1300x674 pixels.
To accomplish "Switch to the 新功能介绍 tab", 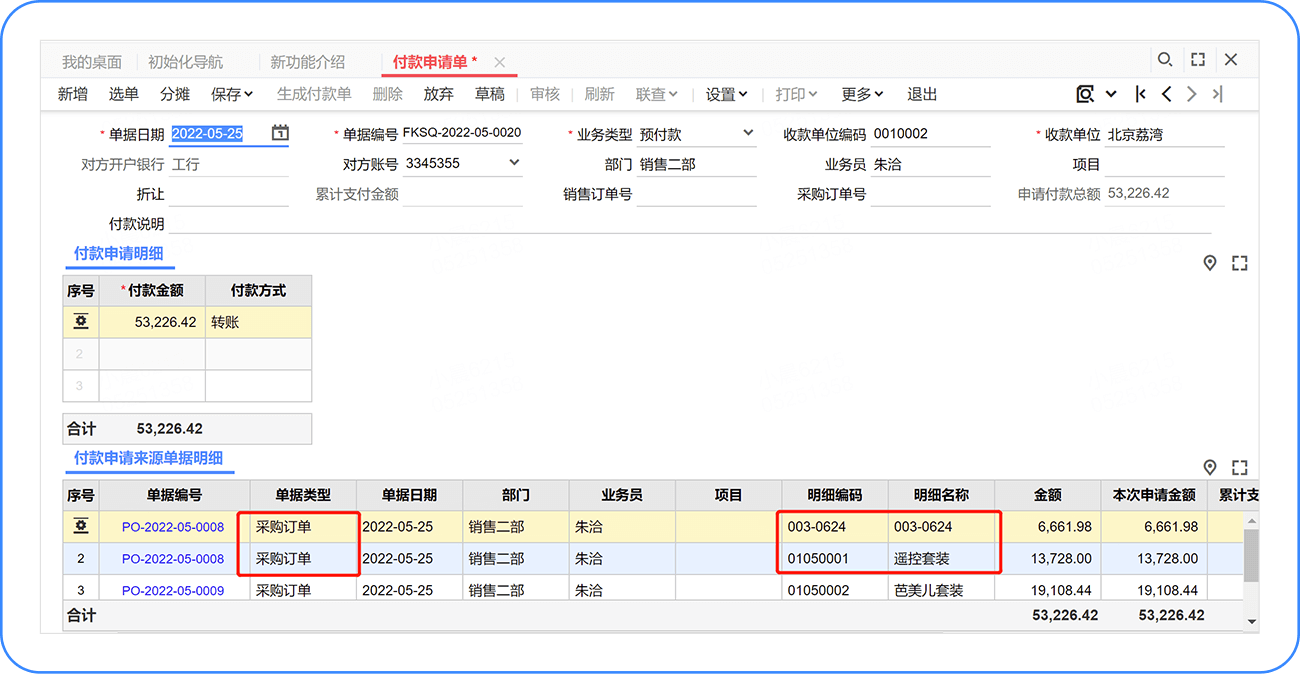I will point(307,62).
